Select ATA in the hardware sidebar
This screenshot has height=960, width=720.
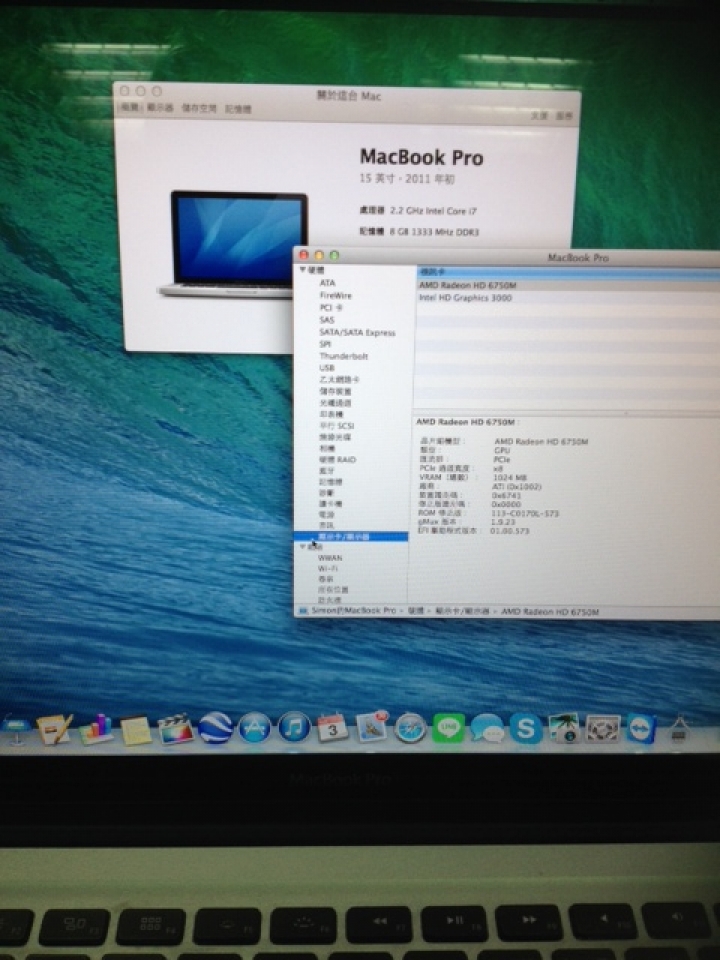coord(327,283)
